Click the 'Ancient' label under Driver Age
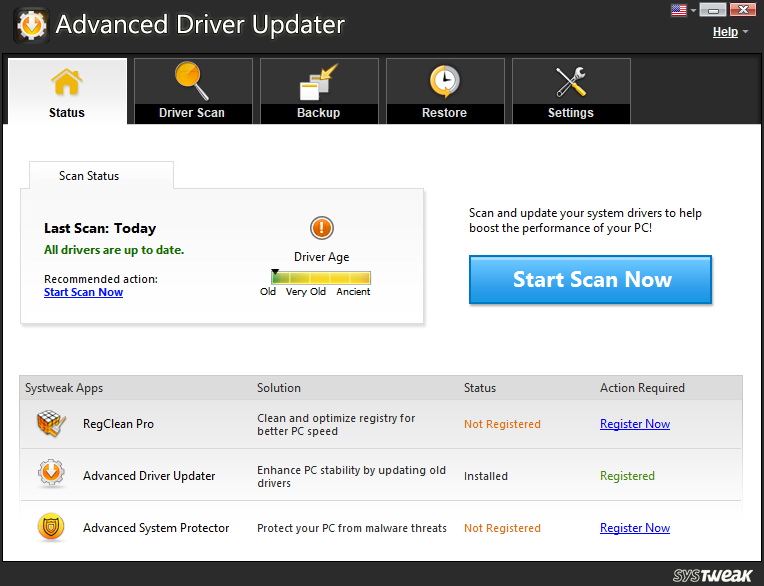The image size is (764, 586). point(353,291)
